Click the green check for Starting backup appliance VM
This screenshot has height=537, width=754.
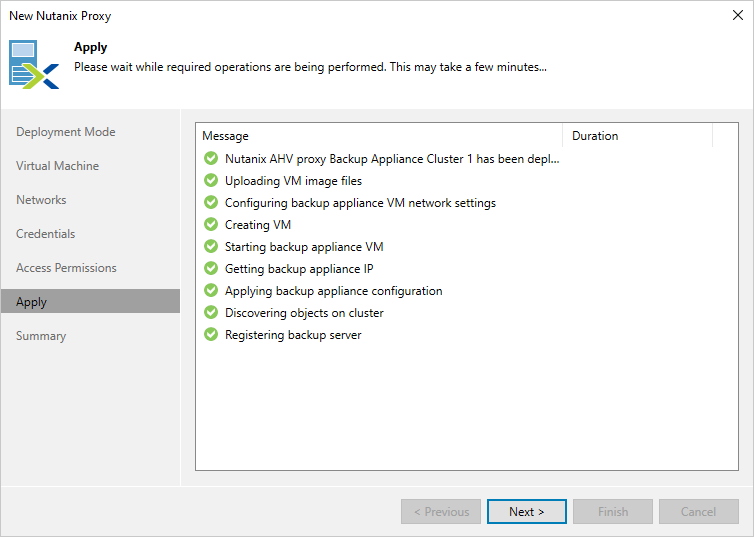[x=211, y=247]
